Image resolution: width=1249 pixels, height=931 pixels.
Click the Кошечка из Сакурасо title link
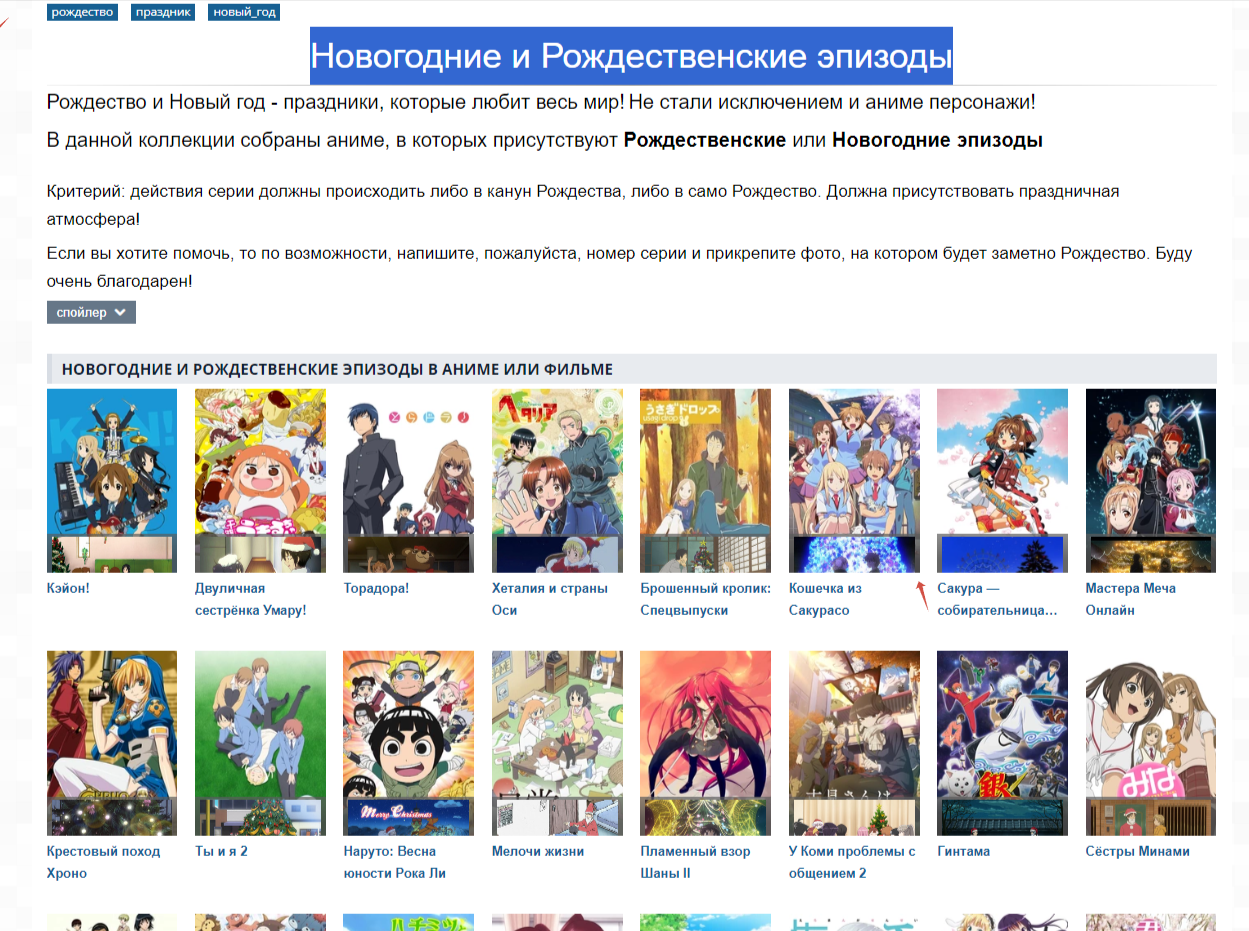click(825, 599)
